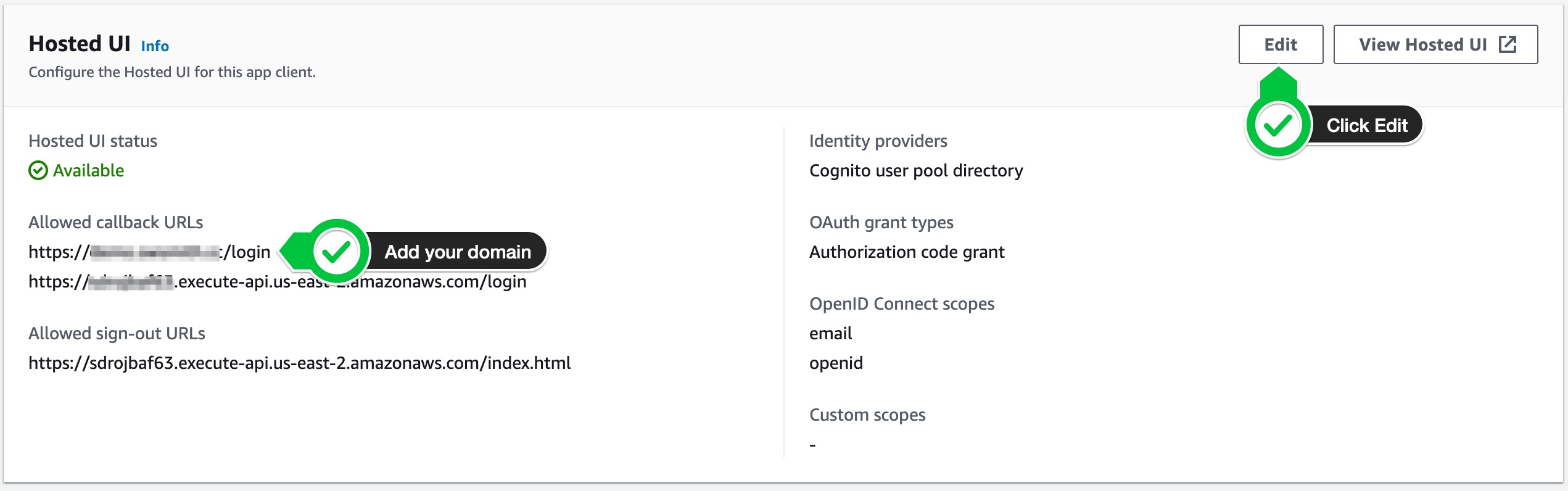Screen dimensions: 1568x491
Task: Click Cognito user pool directory value
Action: (x=916, y=170)
